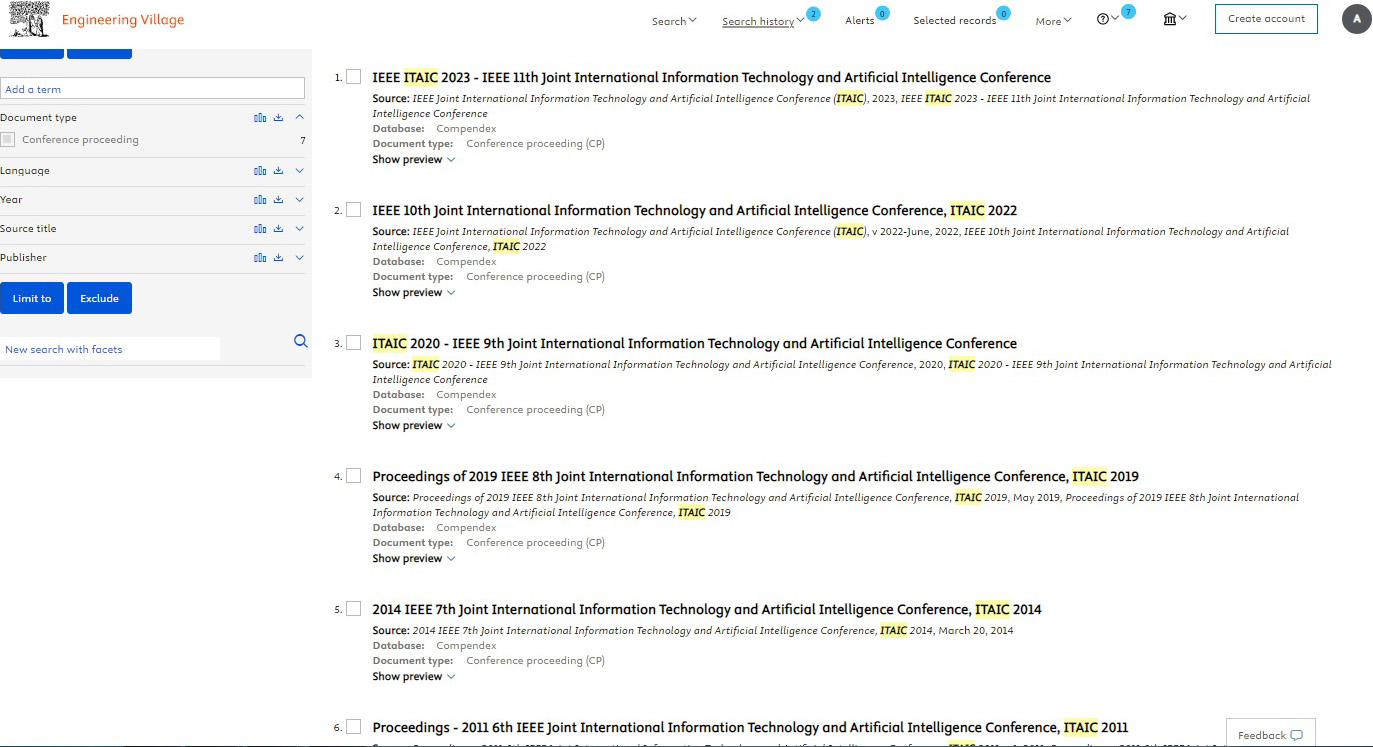Open Proceedings 2011 6th IEEE title

(x=750, y=727)
